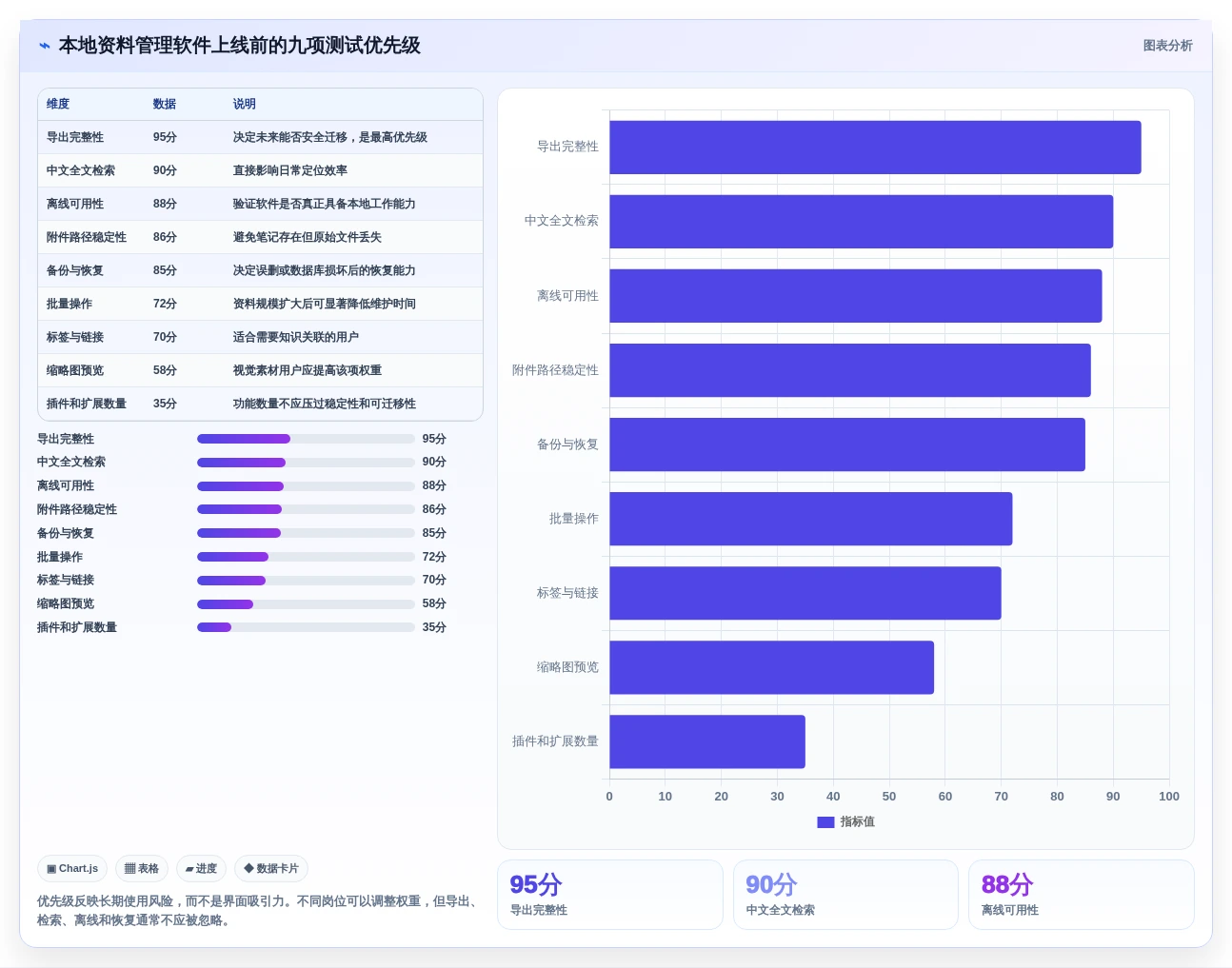This screenshot has width=1232, height=968.
Task: Click the 95分 value in the table
Action: [x=165, y=137]
